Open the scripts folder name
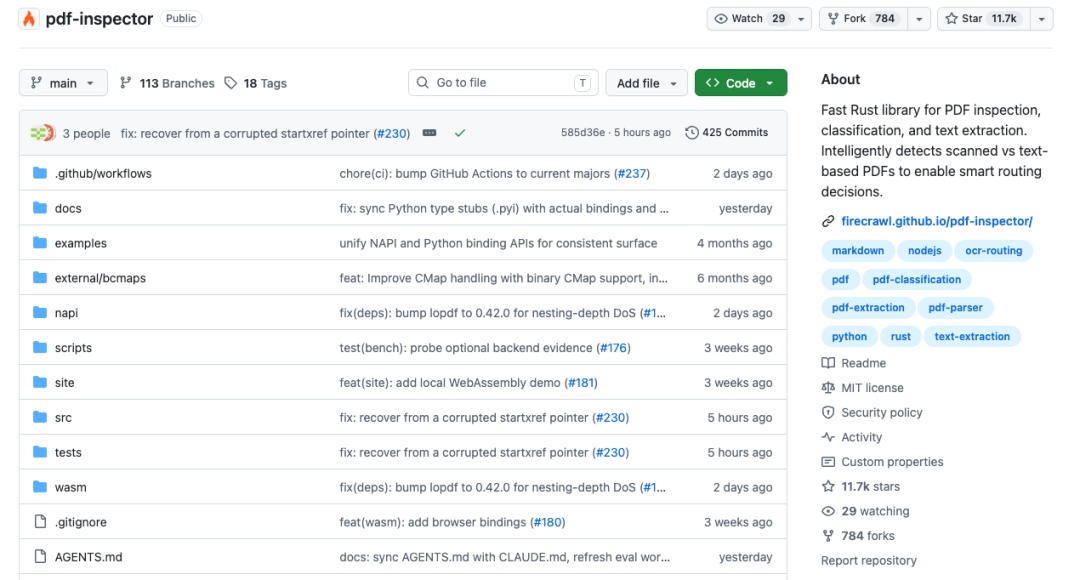 73,348
